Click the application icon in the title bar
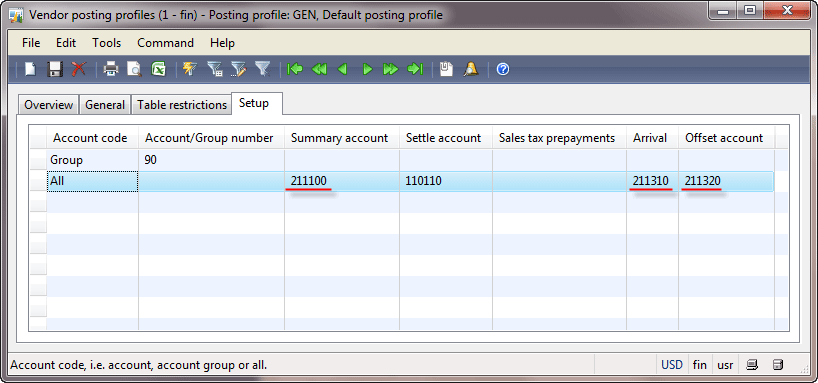 click(x=16, y=15)
